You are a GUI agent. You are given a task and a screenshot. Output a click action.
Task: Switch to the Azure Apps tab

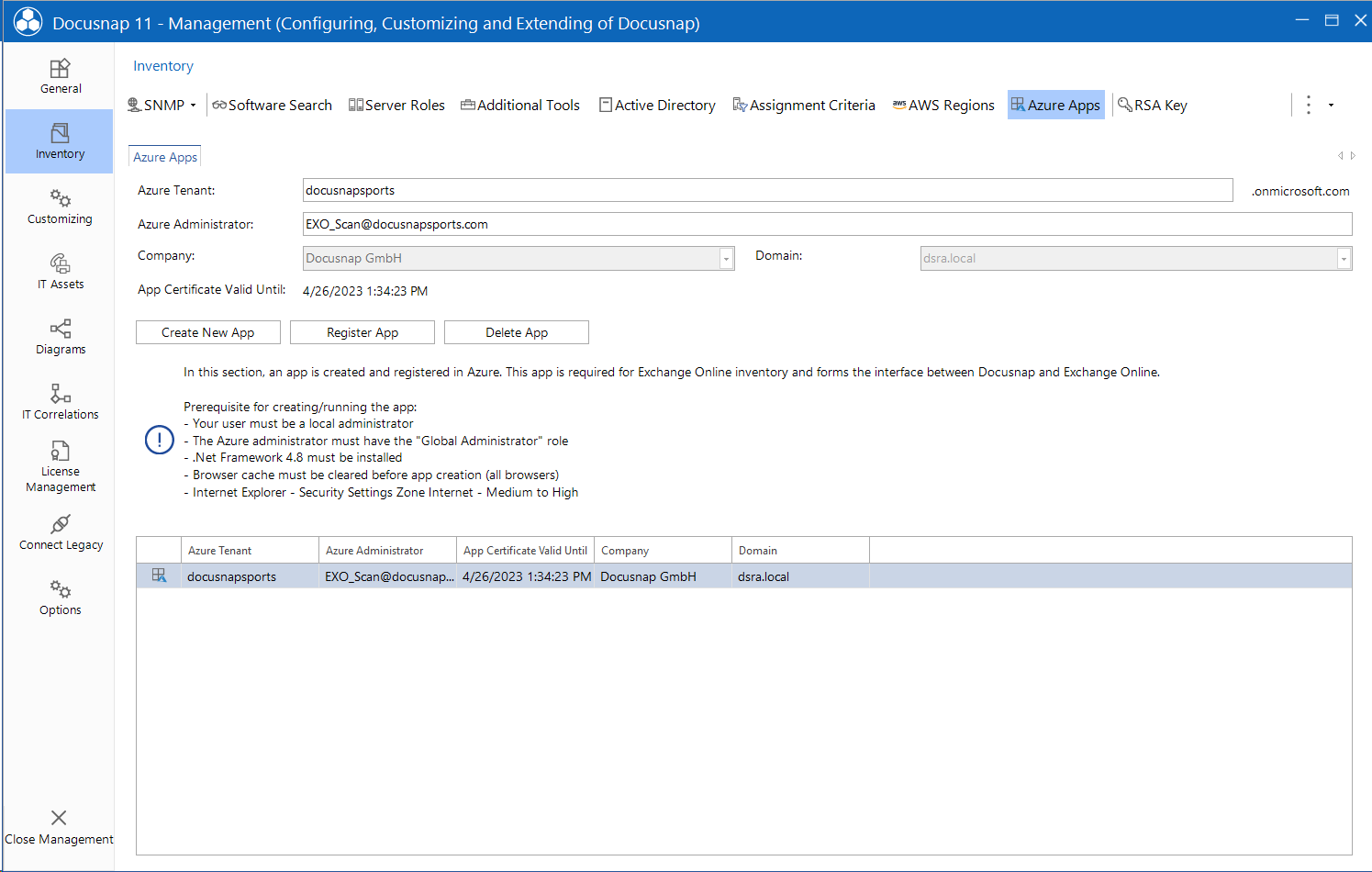click(164, 156)
